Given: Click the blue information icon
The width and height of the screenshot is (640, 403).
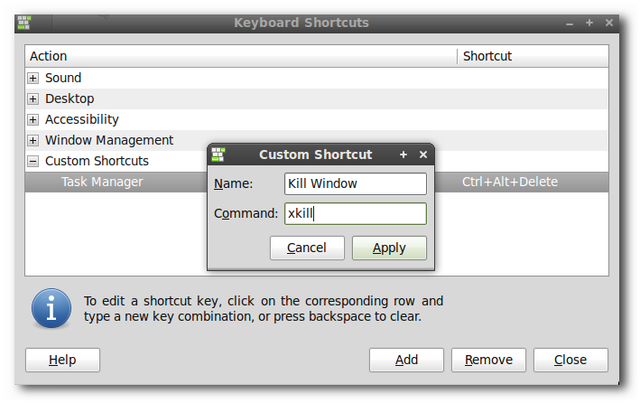Looking at the screenshot, I should pyautogui.click(x=52, y=308).
